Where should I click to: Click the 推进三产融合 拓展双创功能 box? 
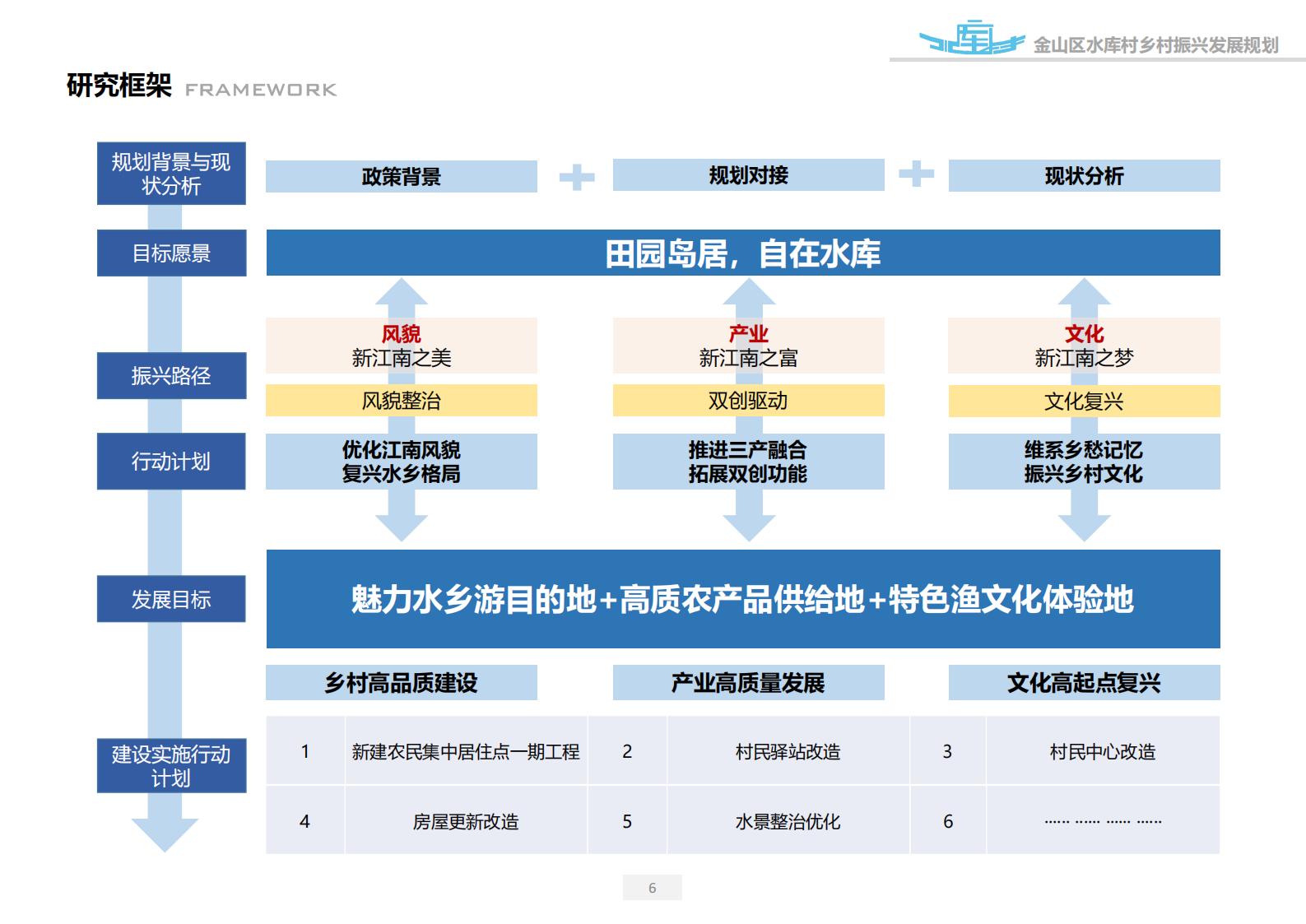click(749, 462)
